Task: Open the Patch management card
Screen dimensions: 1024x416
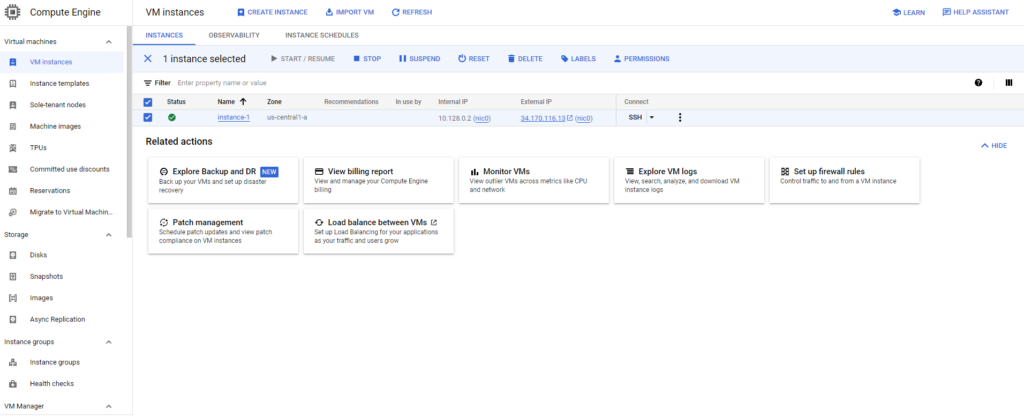Action: pyautogui.click(x=223, y=231)
